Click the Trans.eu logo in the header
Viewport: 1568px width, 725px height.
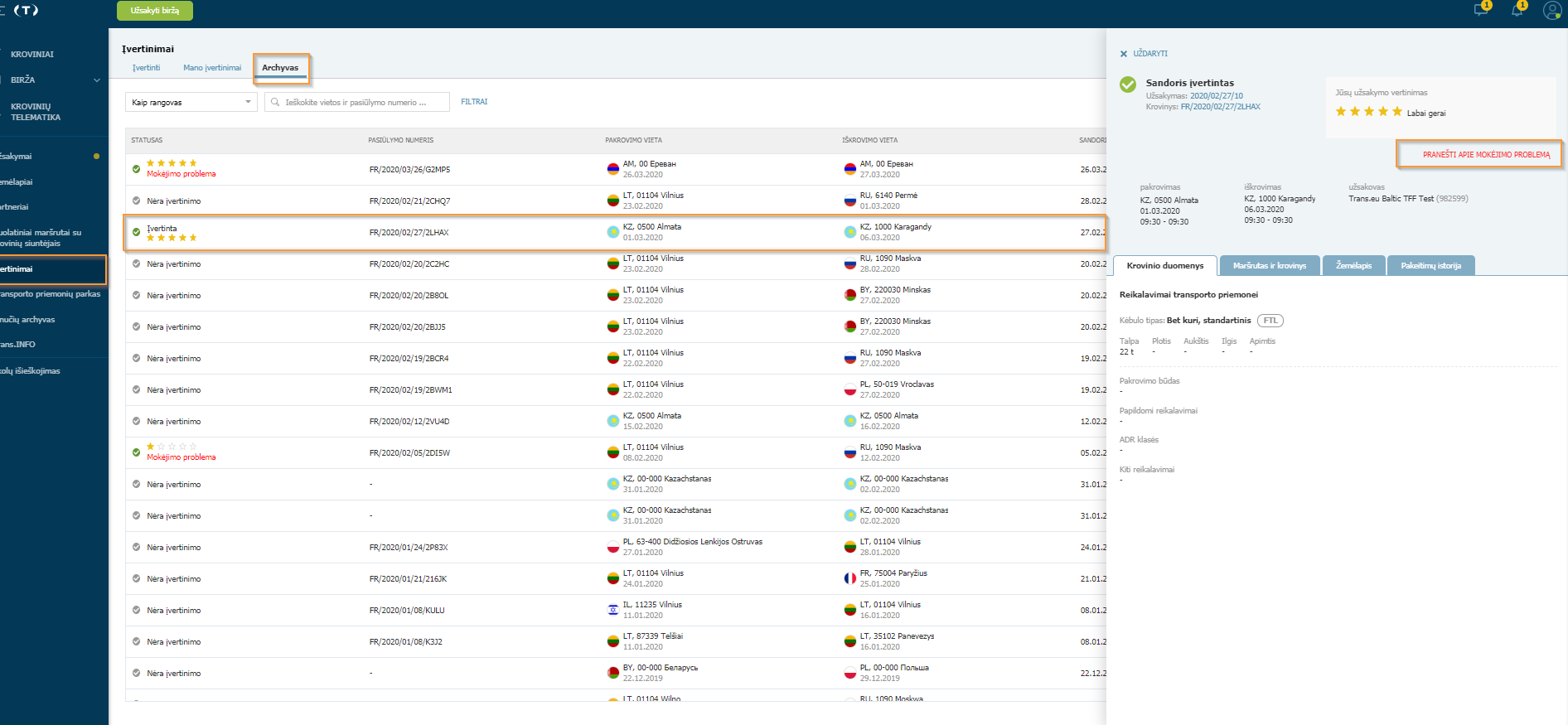click(x=26, y=10)
